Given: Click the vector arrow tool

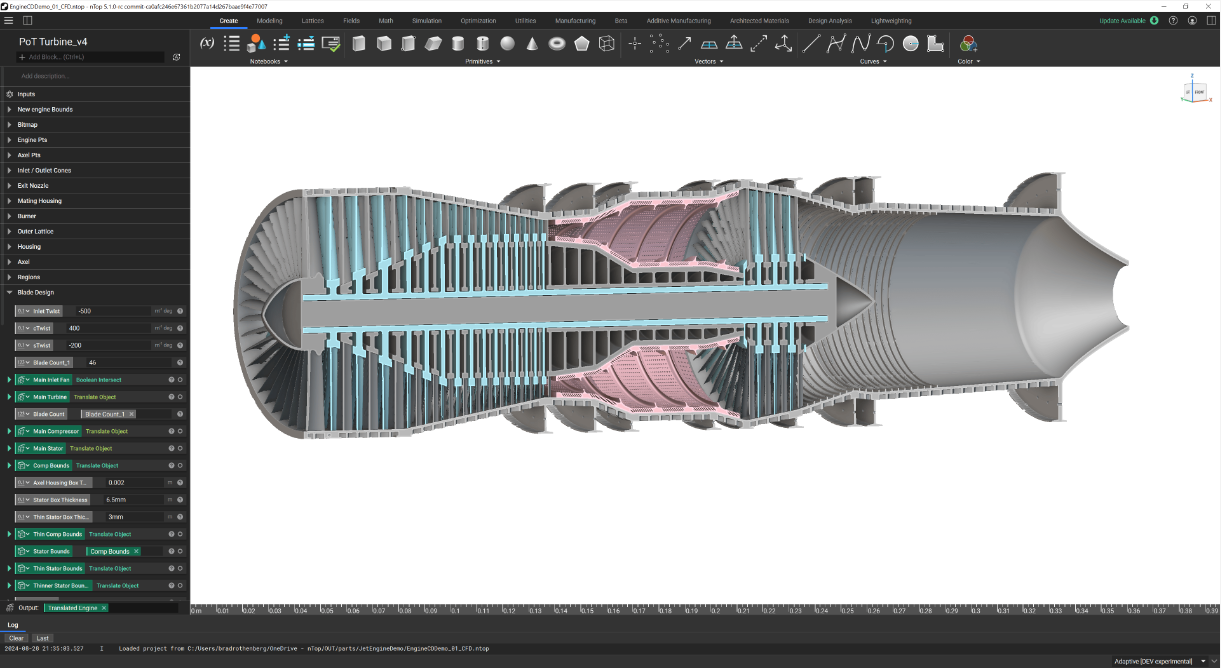Looking at the screenshot, I should click(684, 43).
